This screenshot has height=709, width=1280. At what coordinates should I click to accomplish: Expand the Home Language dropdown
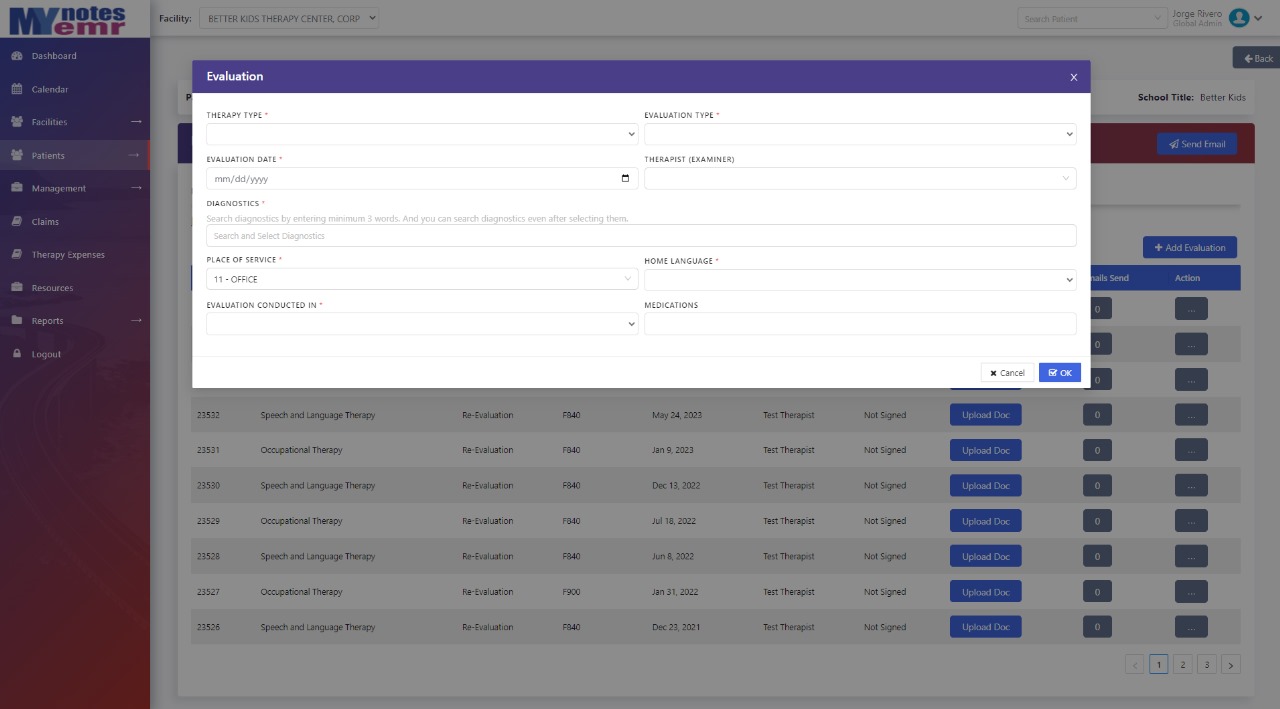pyautogui.click(x=859, y=280)
